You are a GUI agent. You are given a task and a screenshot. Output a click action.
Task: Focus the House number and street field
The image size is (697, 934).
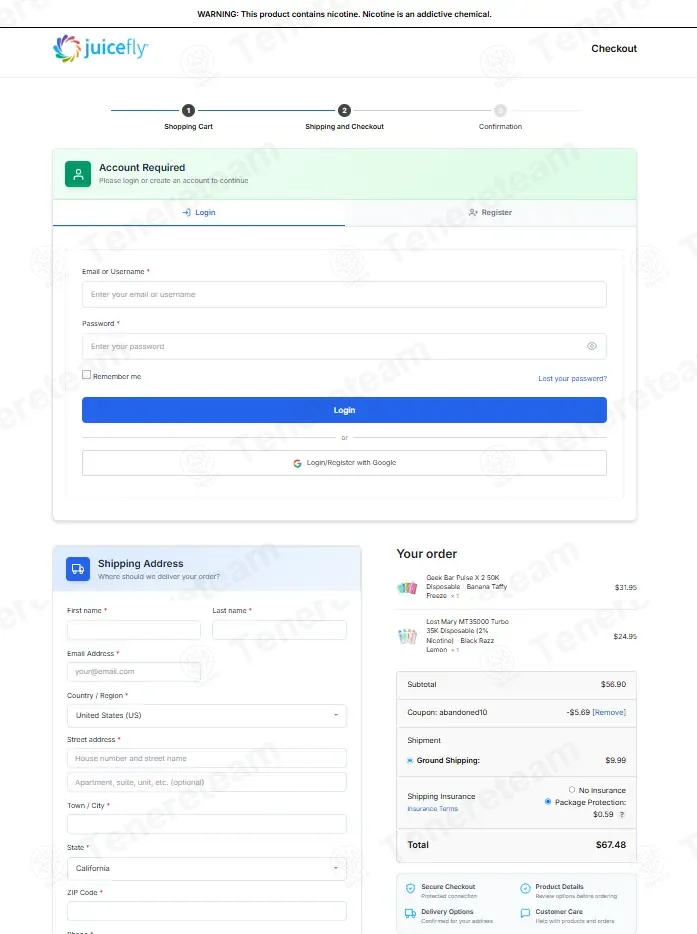(207, 758)
